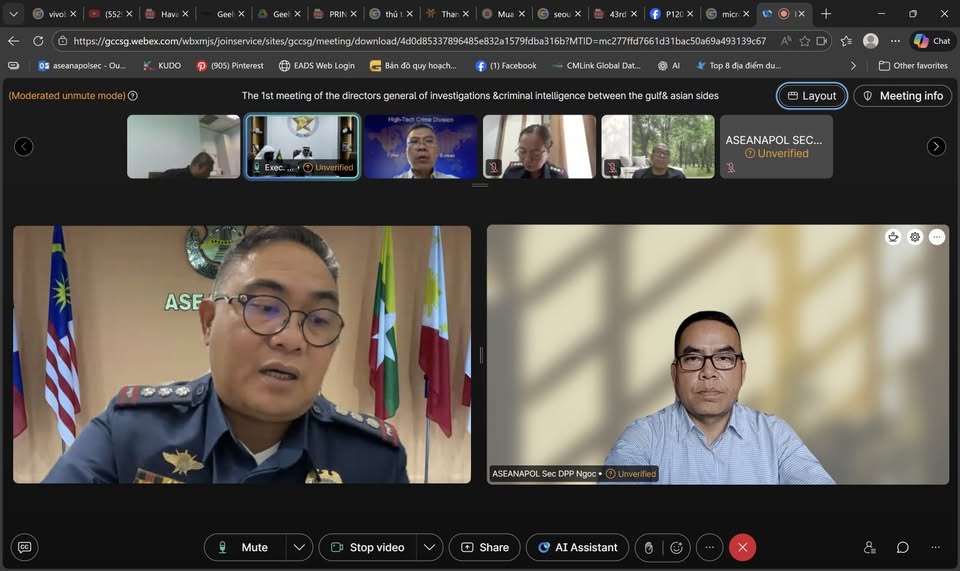Click the Share screen button

click(x=484, y=547)
